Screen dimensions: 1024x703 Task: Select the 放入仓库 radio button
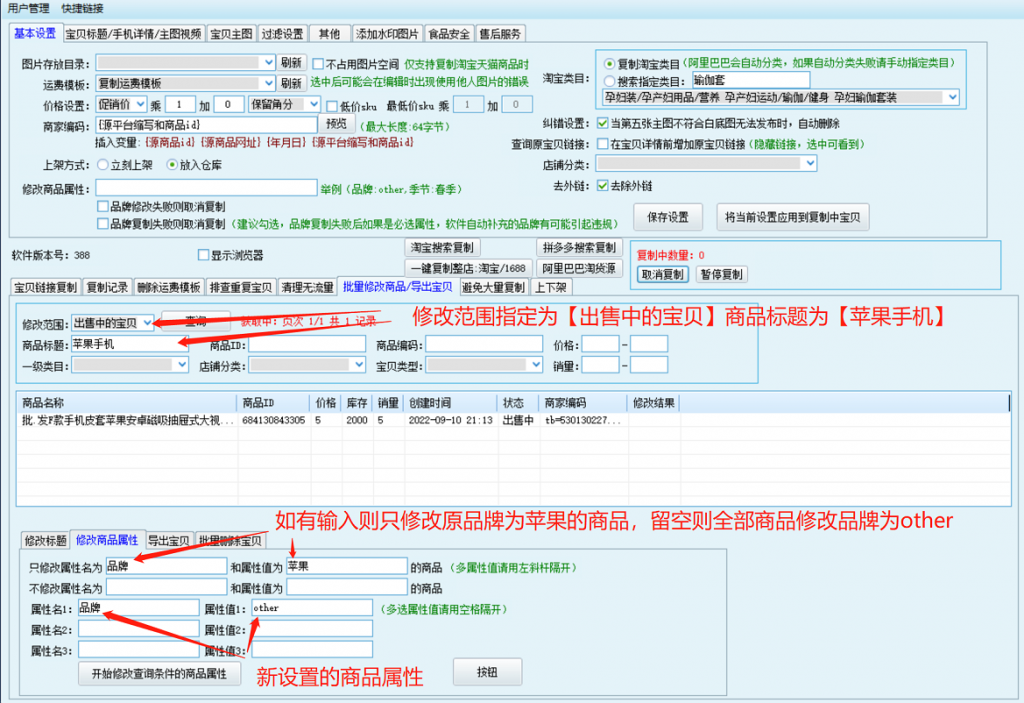coord(172,165)
